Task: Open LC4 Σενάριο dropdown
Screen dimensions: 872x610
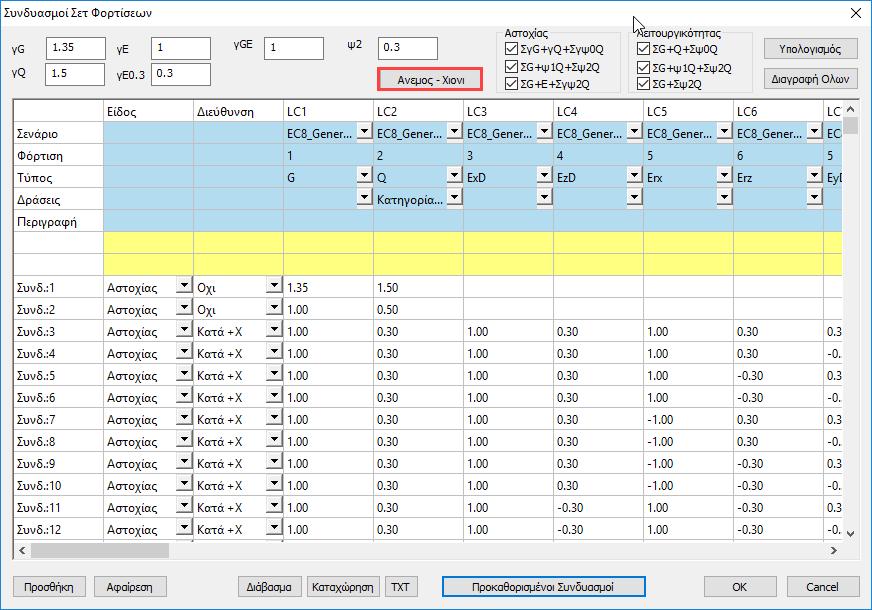Action: tap(635, 132)
